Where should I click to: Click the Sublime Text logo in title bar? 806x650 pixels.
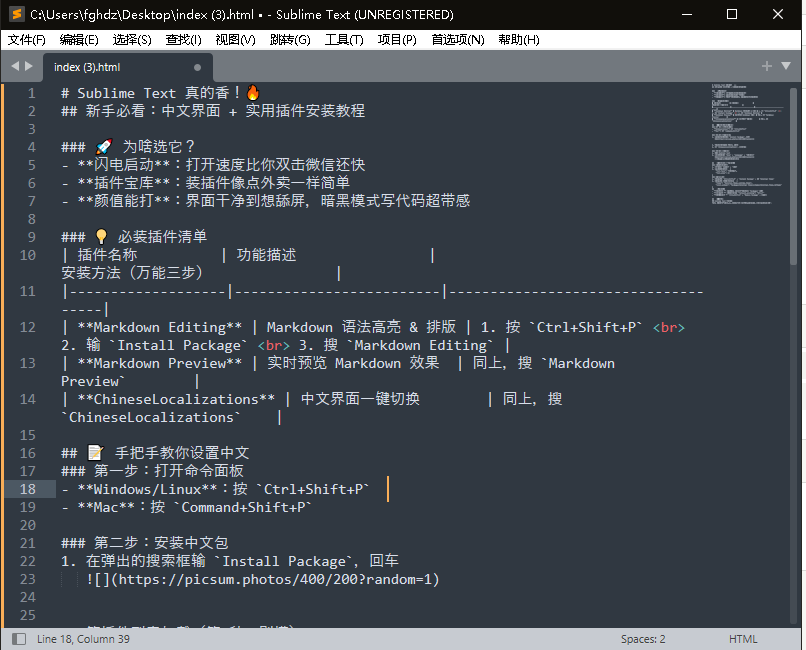click(17, 14)
